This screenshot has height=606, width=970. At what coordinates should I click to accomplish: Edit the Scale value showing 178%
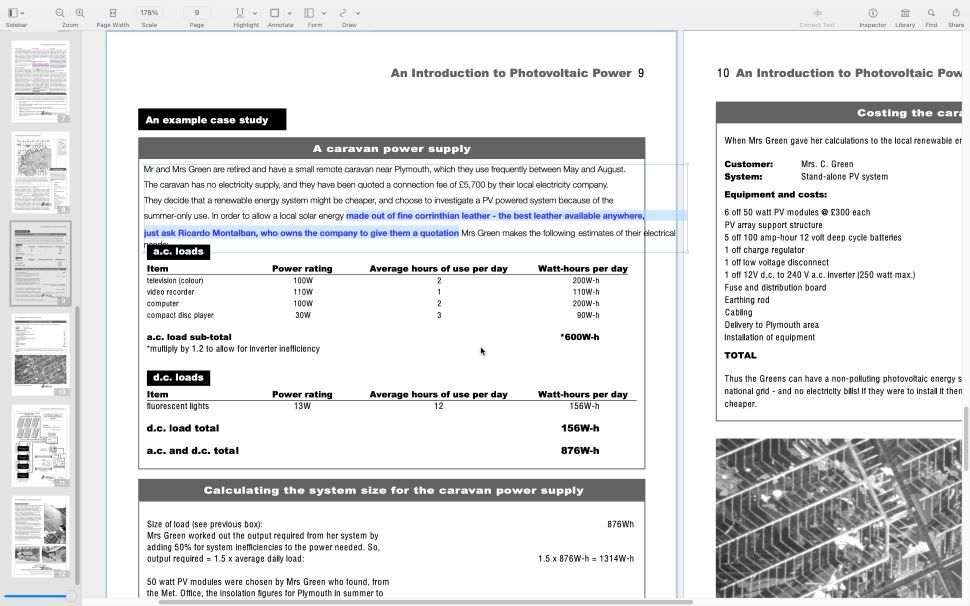[x=148, y=11]
